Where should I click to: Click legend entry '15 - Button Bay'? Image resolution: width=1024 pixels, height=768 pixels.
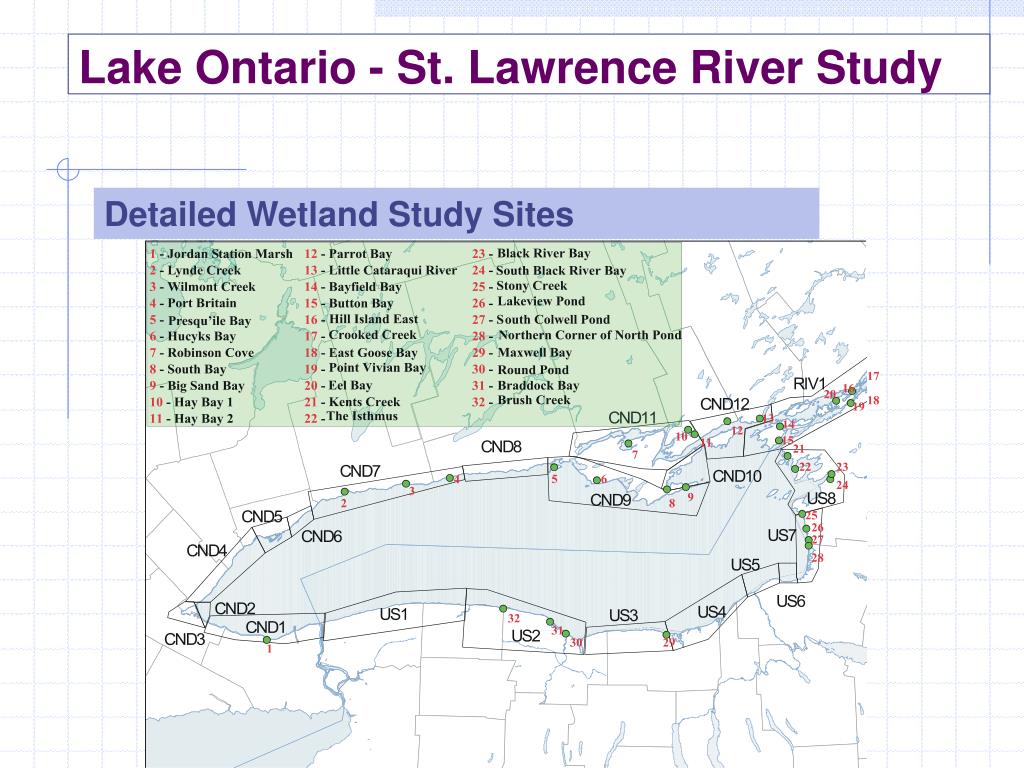[x=349, y=302]
